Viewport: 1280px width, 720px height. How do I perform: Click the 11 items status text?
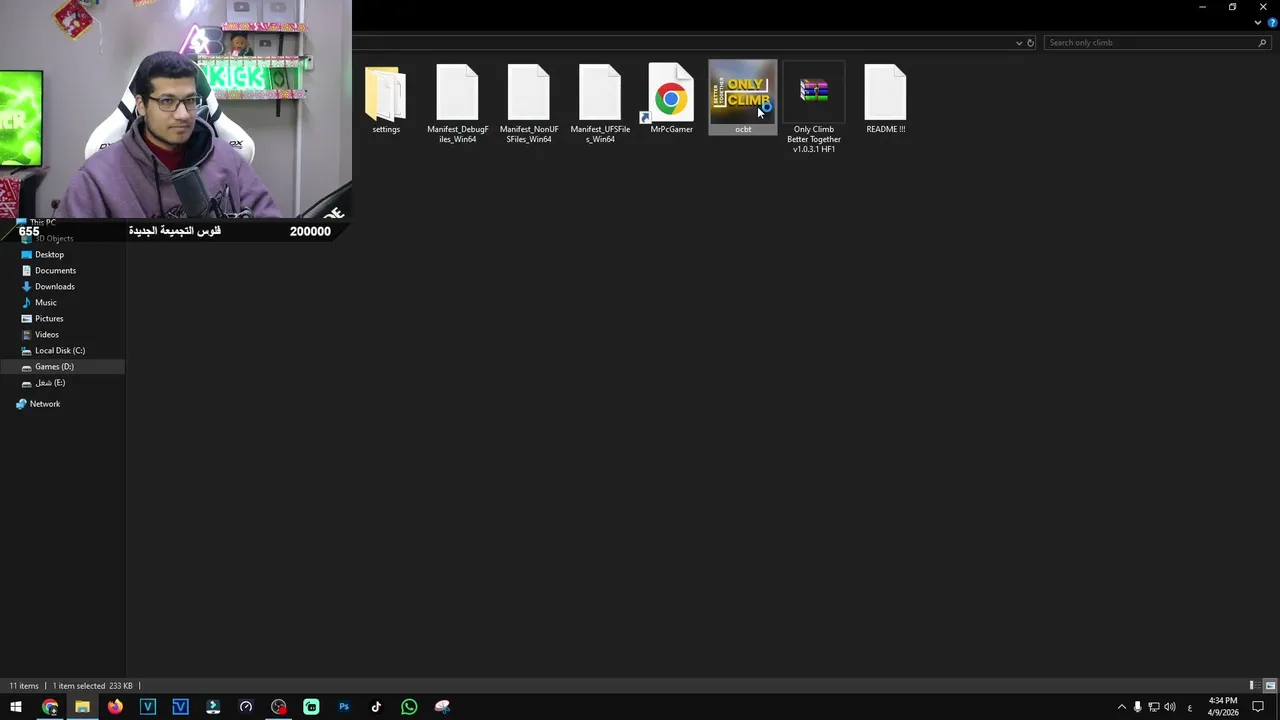[x=24, y=686]
